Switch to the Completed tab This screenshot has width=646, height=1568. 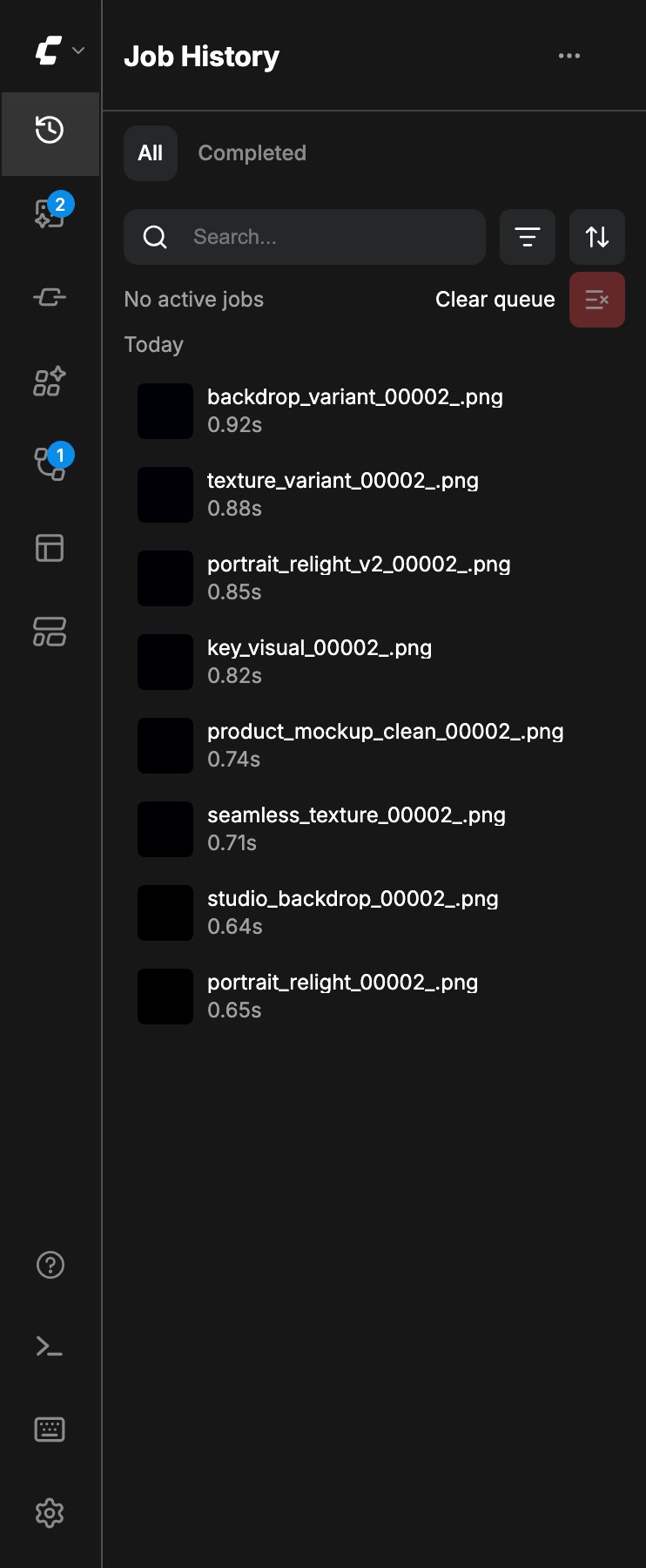click(252, 153)
